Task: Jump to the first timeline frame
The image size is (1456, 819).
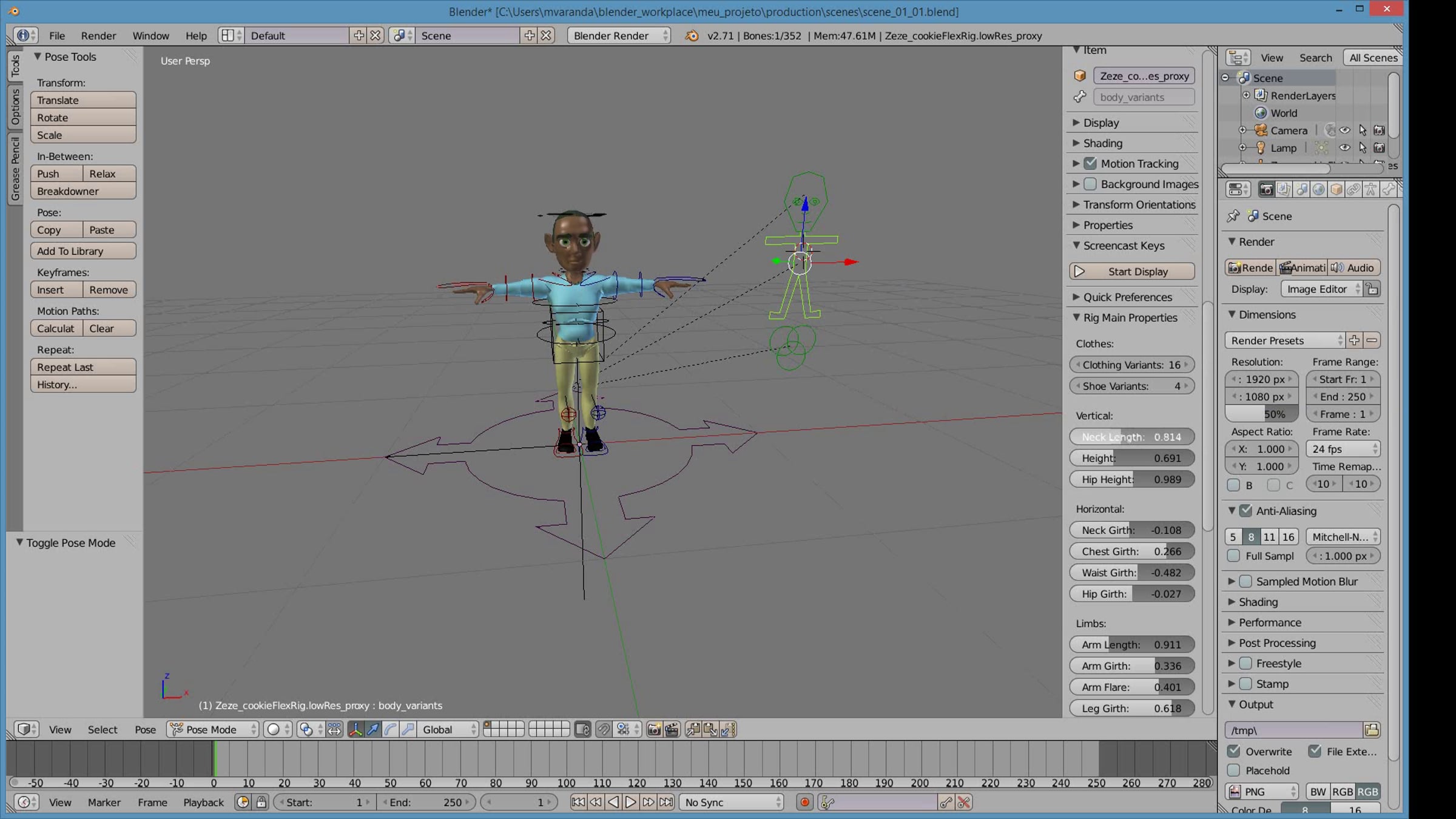Action: click(x=578, y=802)
